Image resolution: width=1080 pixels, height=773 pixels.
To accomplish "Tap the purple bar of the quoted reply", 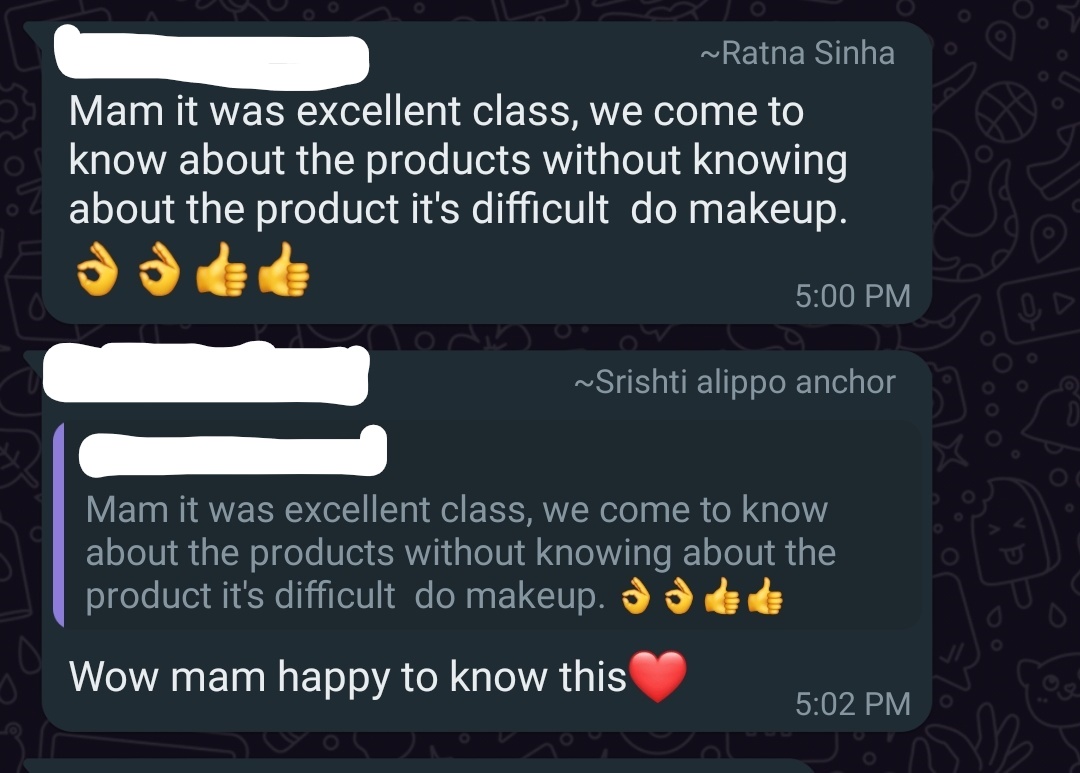I will [59, 525].
